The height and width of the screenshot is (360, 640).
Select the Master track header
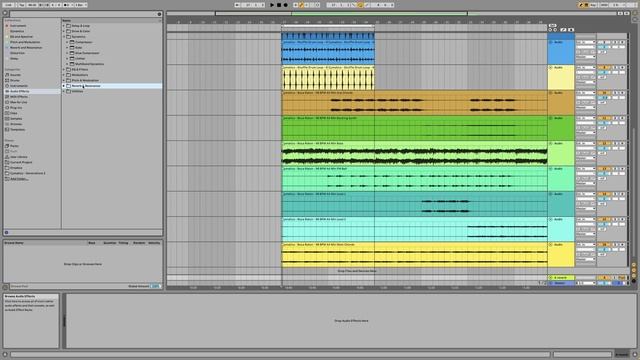click(x=561, y=283)
